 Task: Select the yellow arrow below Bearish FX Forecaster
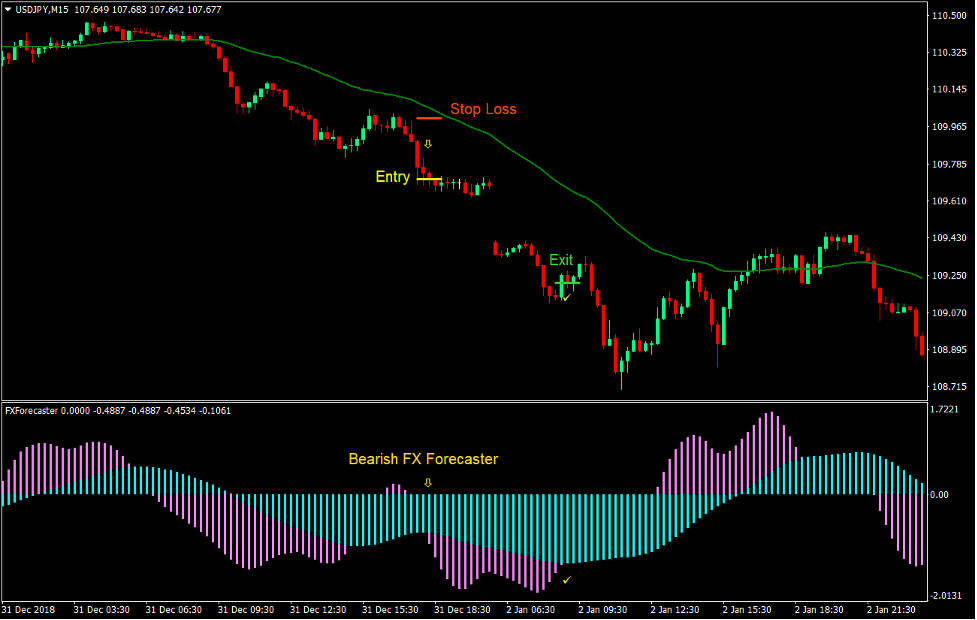[426, 482]
